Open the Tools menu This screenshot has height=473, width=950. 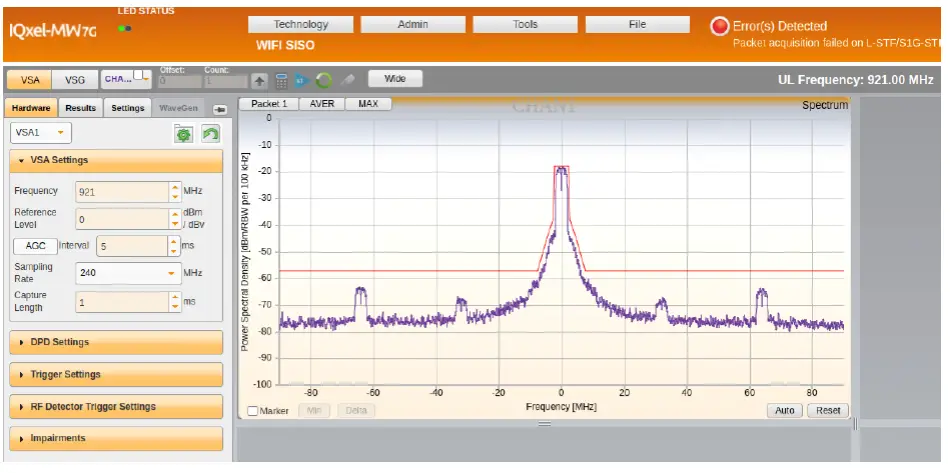pos(525,25)
